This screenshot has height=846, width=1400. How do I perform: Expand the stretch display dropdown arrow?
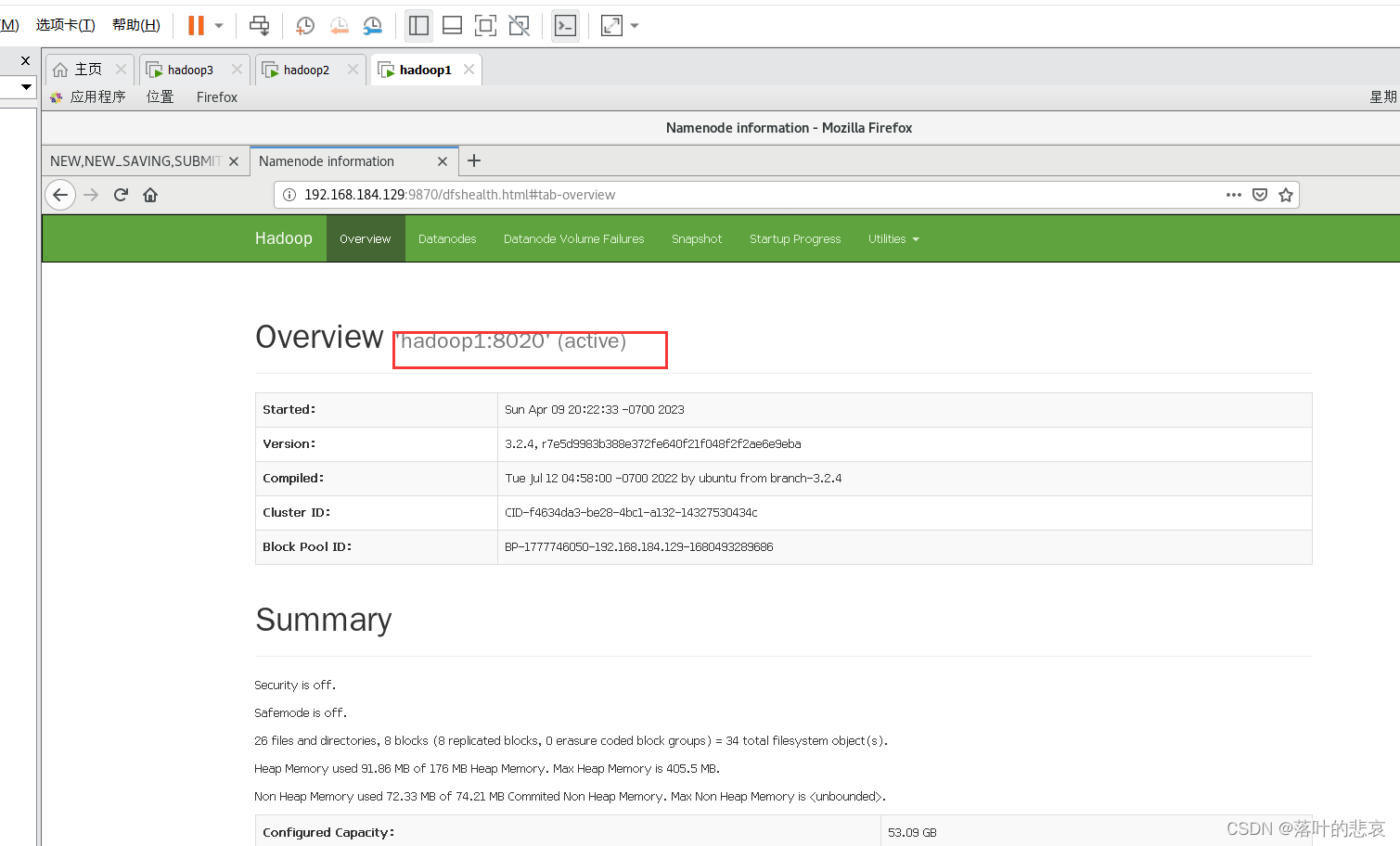[x=635, y=26]
